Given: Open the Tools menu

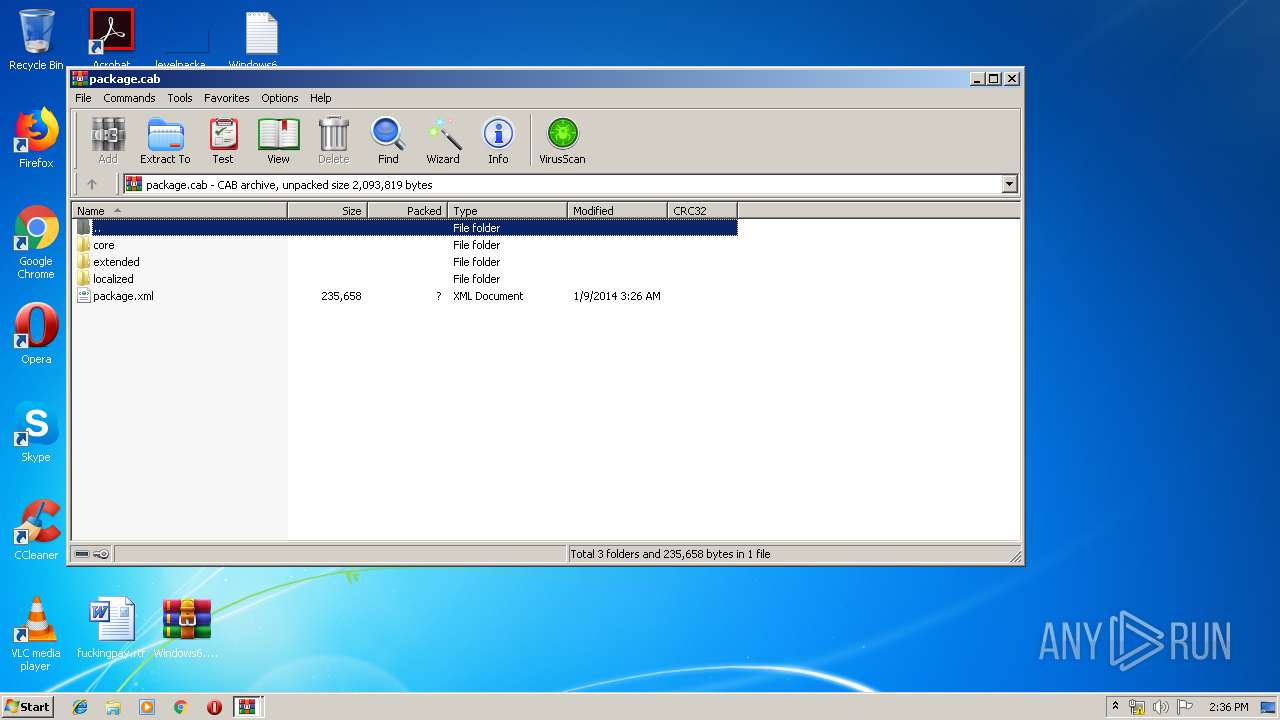Looking at the screenshot, I should [x=180, y=98].
